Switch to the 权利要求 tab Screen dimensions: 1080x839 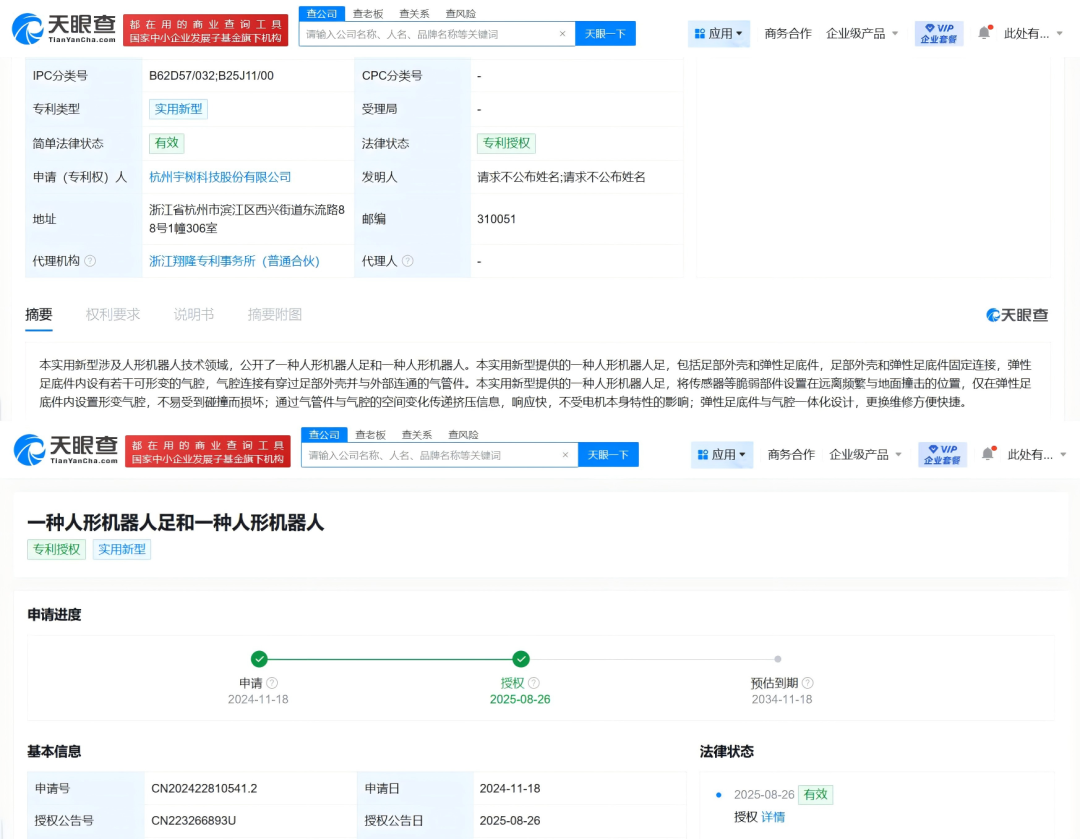112,315
